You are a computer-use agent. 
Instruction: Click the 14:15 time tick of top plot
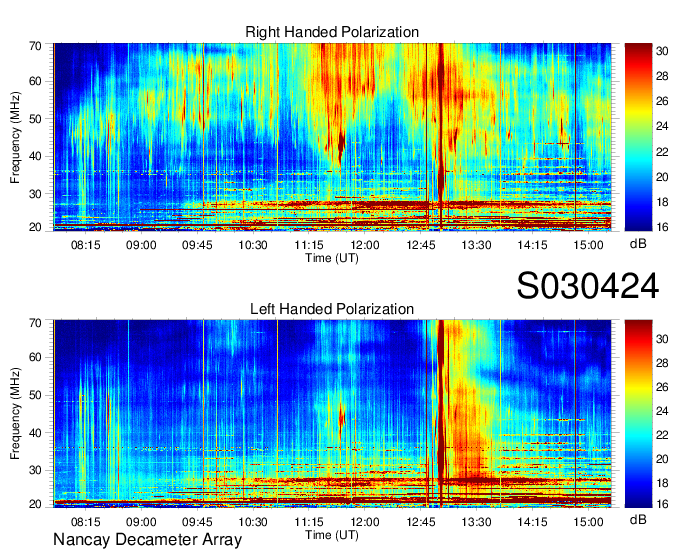(532, 245)
